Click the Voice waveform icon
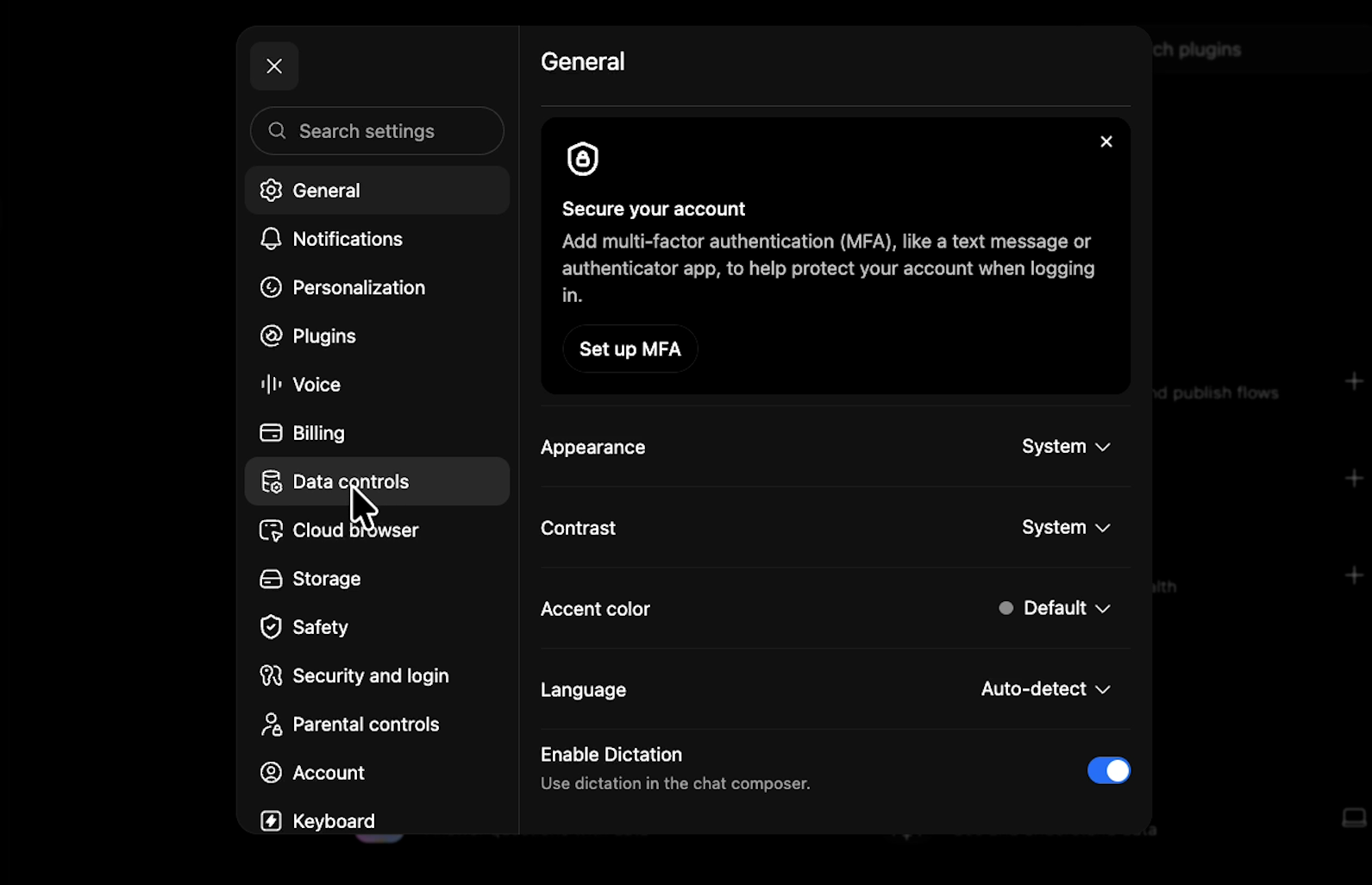1372x885 pixels. click(271, 384)
